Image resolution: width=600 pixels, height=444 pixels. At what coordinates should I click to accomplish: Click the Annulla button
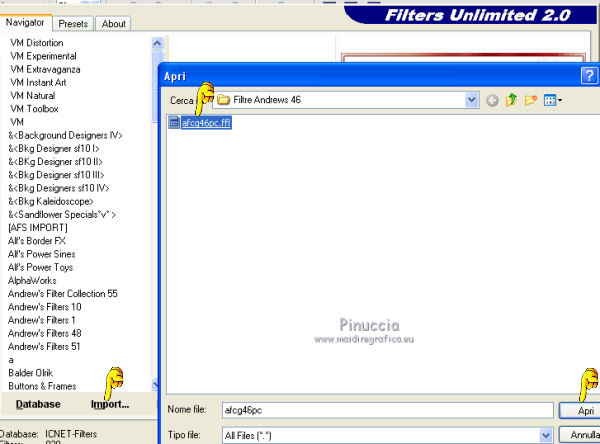pos(579,435)
